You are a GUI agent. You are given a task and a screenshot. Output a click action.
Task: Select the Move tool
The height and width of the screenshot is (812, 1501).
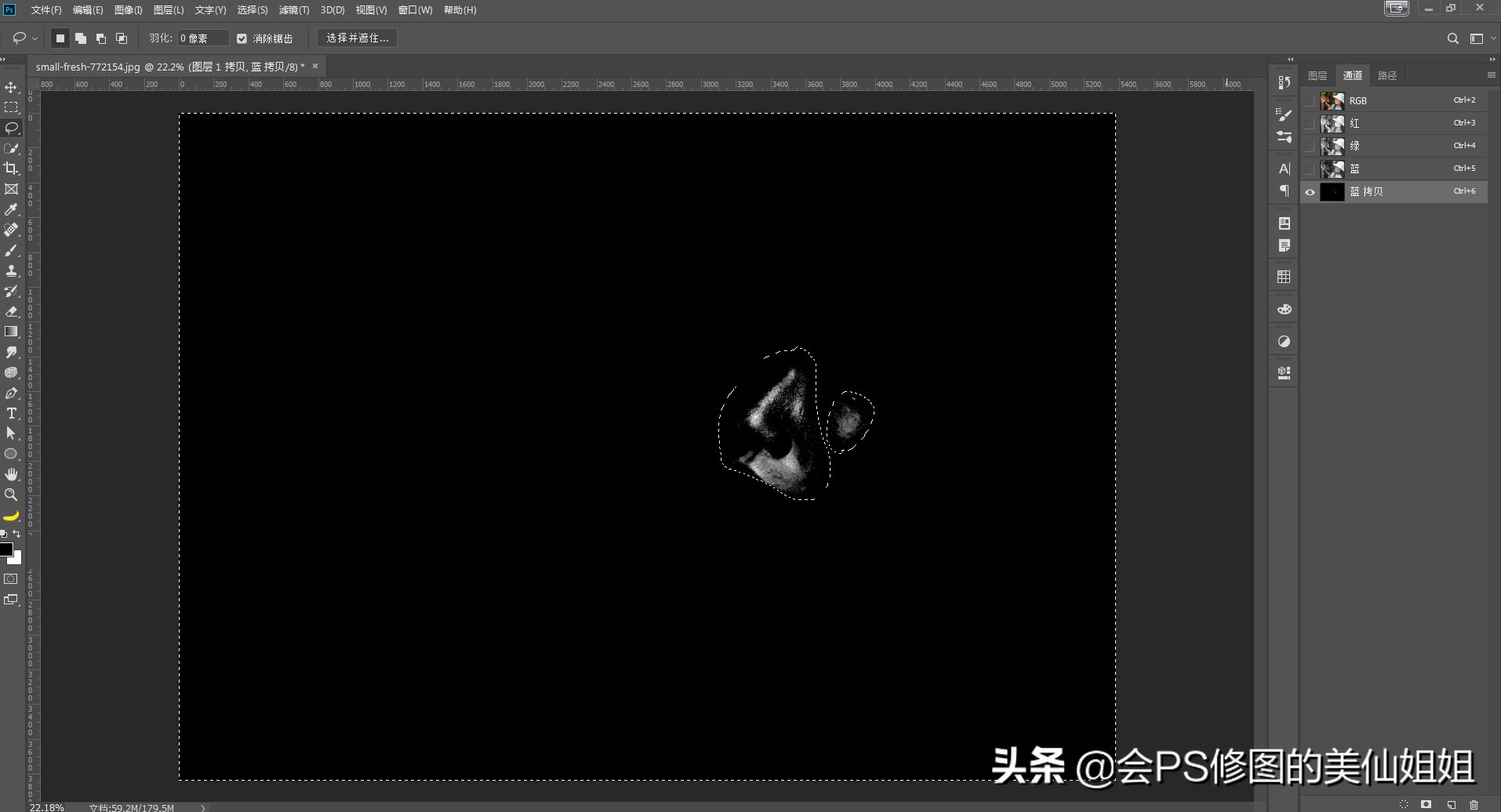coord(11,87)
